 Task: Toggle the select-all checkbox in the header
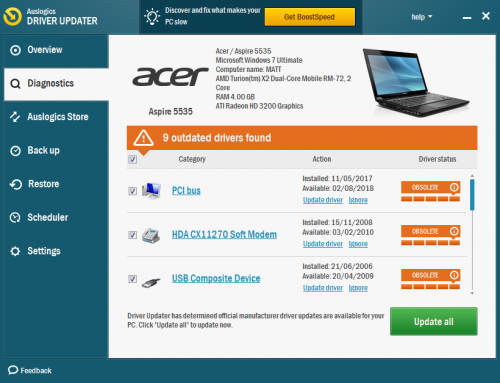click(x=133, y=159)
